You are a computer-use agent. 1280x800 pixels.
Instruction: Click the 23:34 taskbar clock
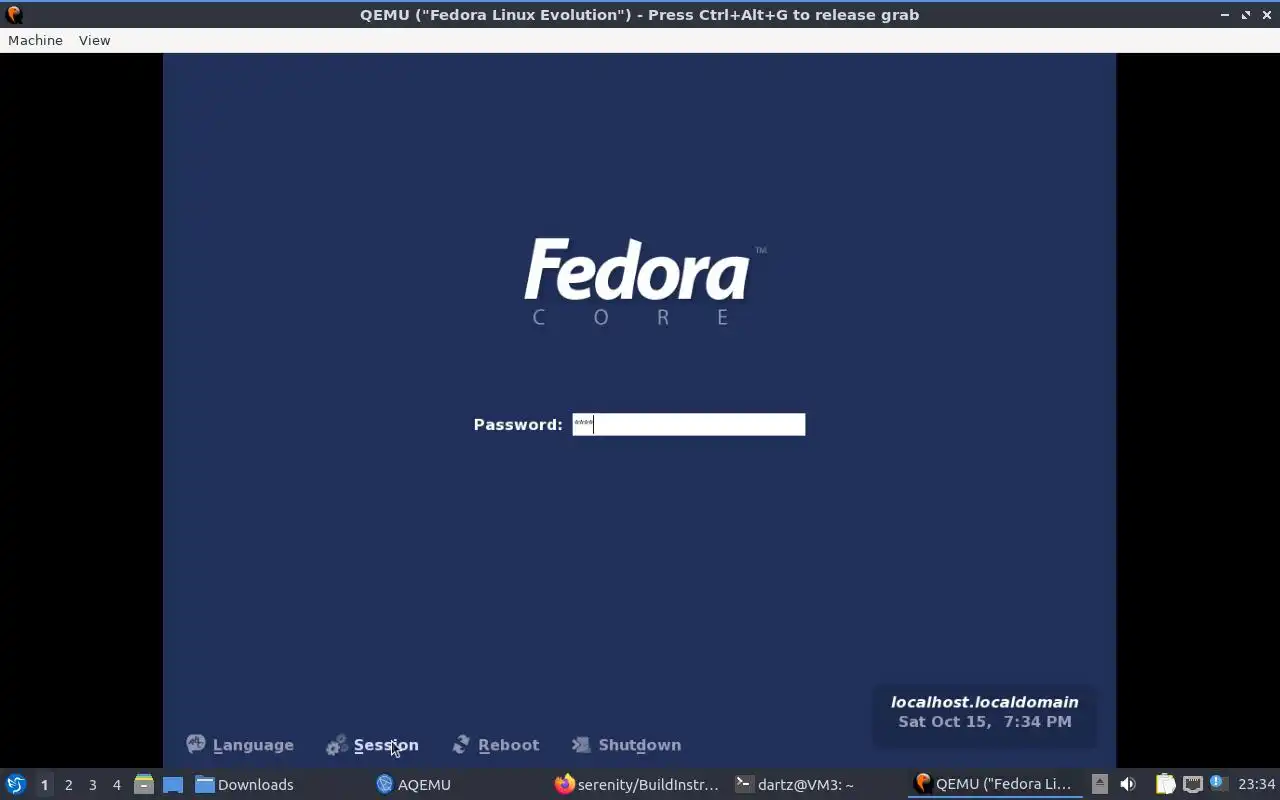(1256, 784)
